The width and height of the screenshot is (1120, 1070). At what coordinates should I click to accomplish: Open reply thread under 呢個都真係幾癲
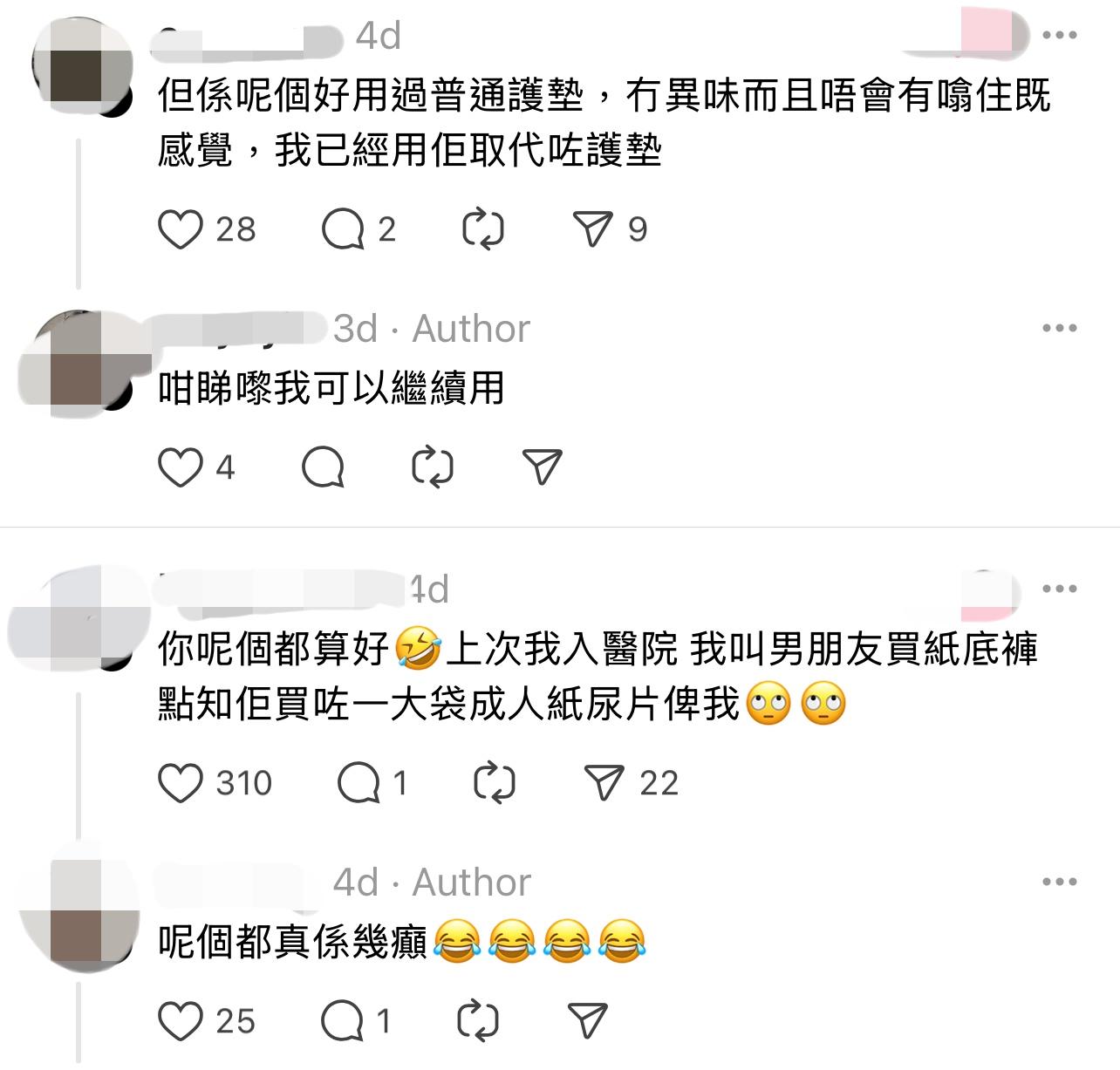coord(343,1021)
